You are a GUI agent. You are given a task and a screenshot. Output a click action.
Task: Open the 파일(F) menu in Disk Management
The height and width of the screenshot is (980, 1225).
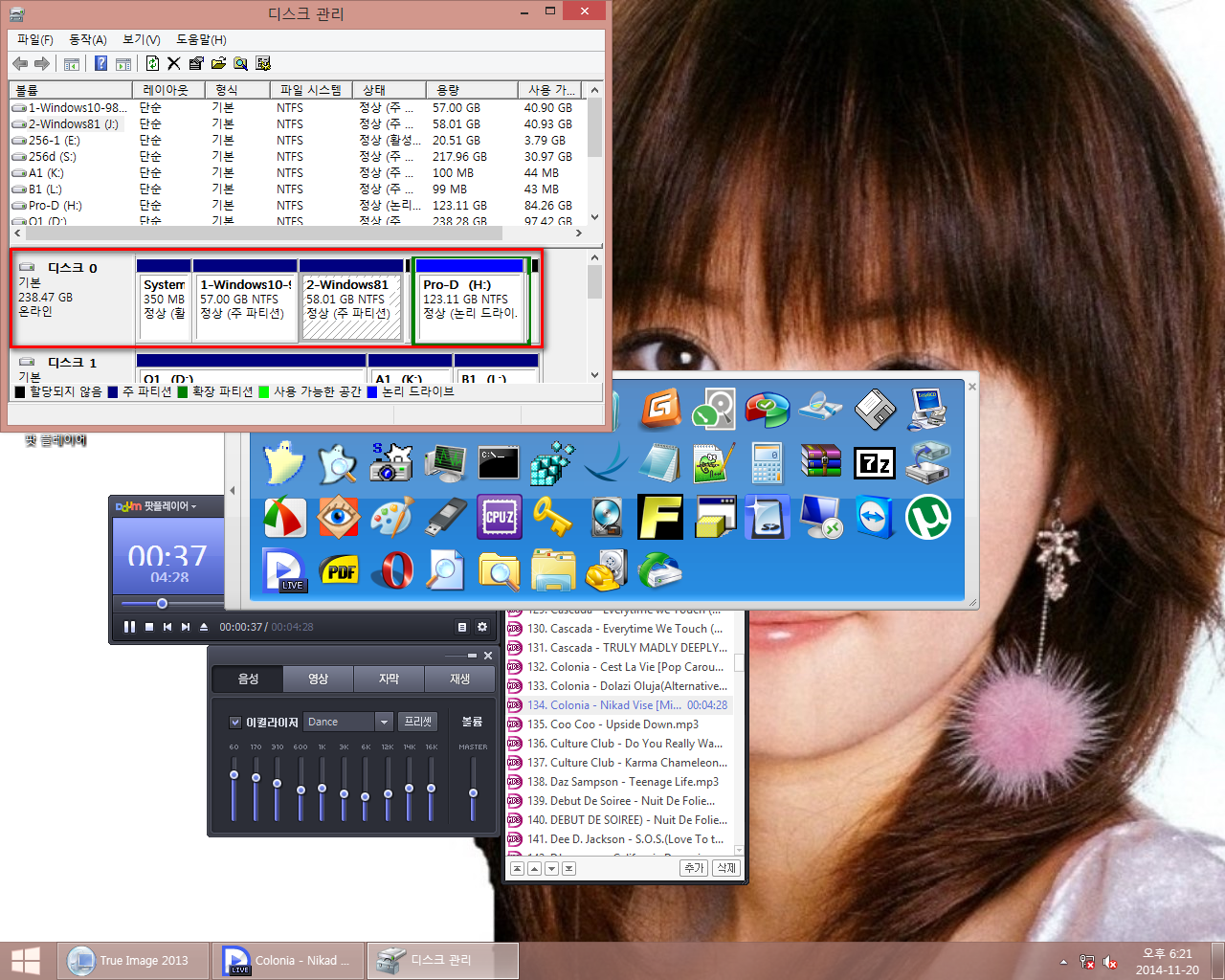[x=35, y=39]
